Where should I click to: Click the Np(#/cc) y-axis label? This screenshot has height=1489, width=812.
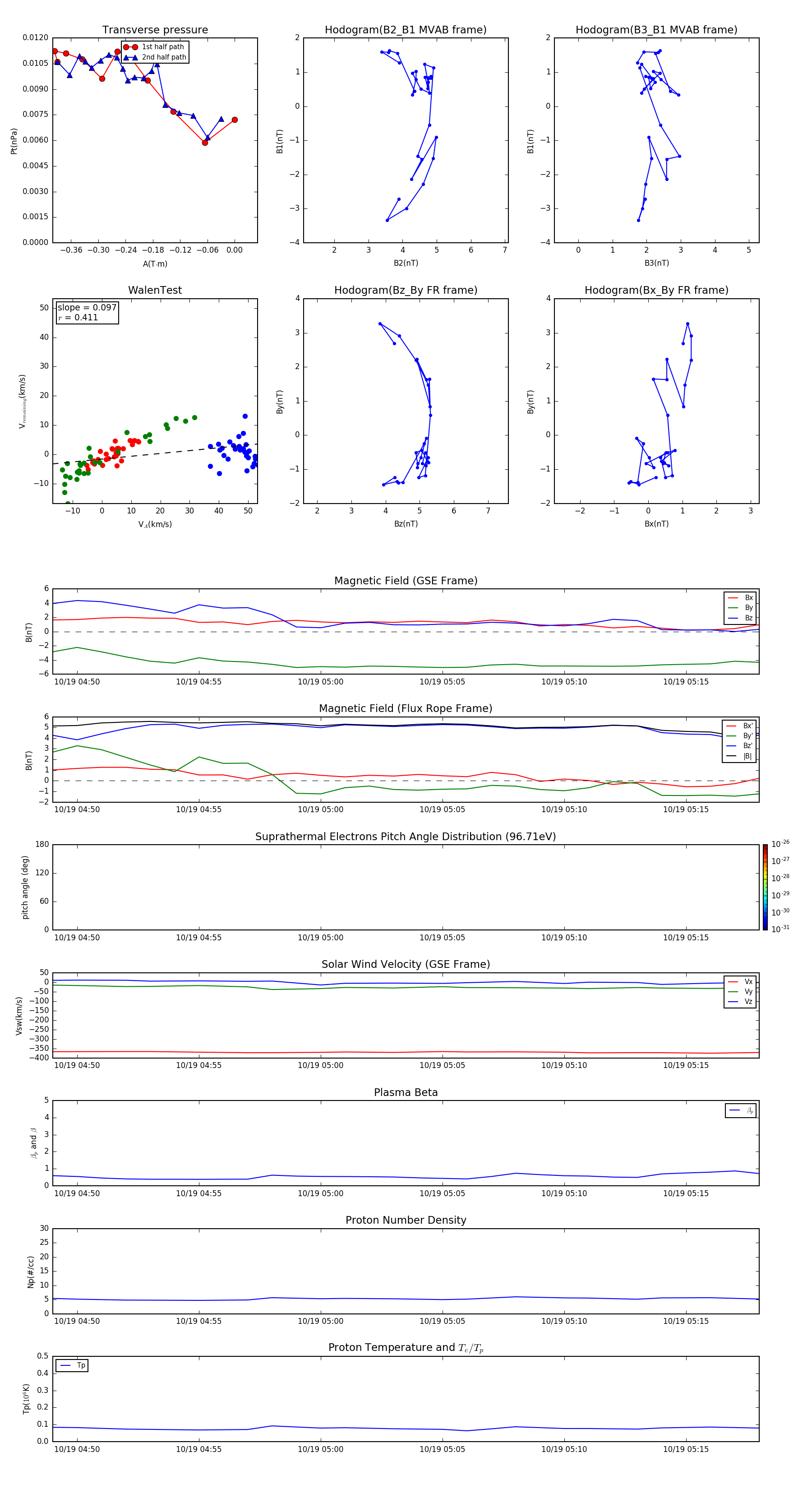(31, 1272)
